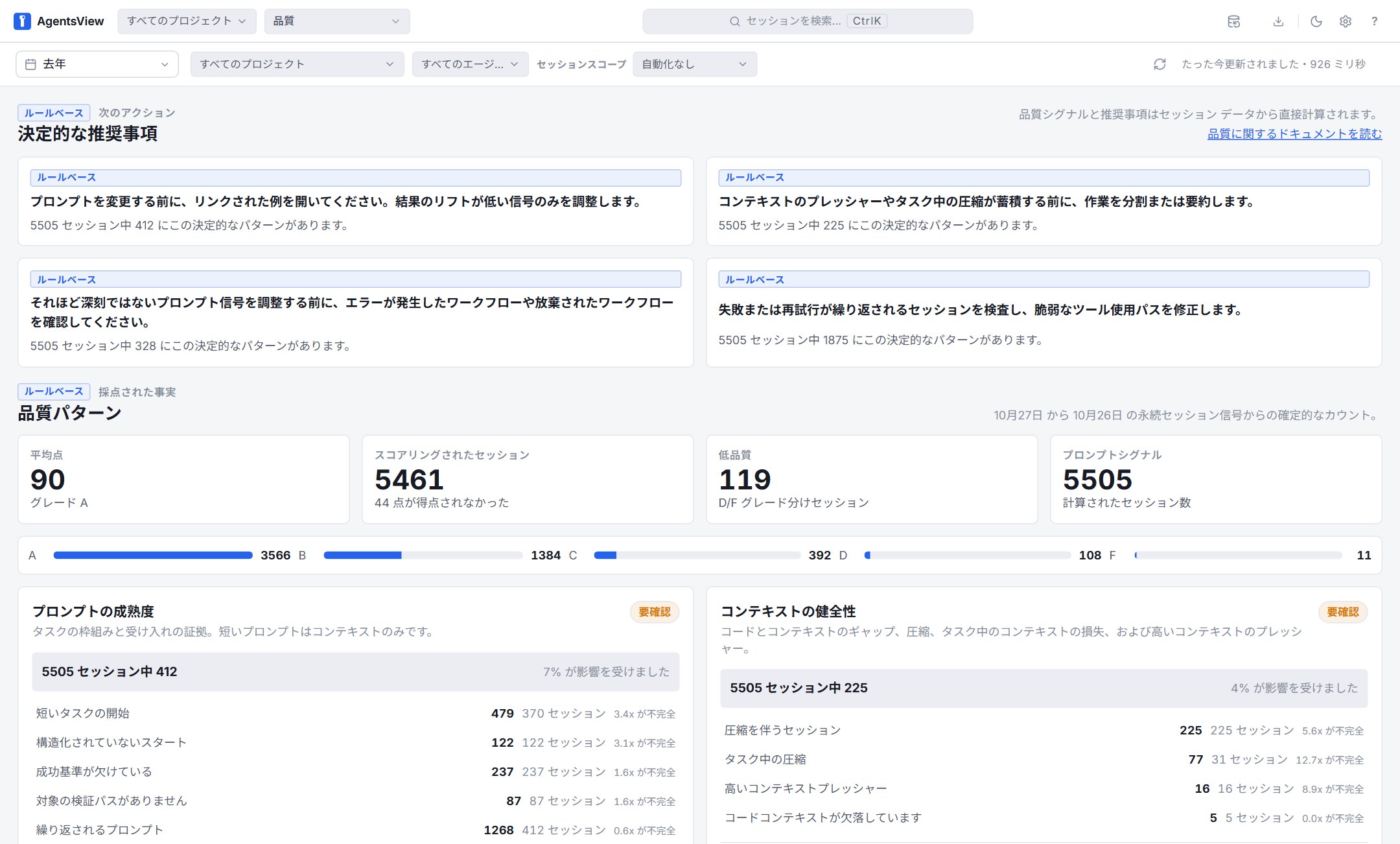Focus the セッションを検索 search field

pos(808,21)
